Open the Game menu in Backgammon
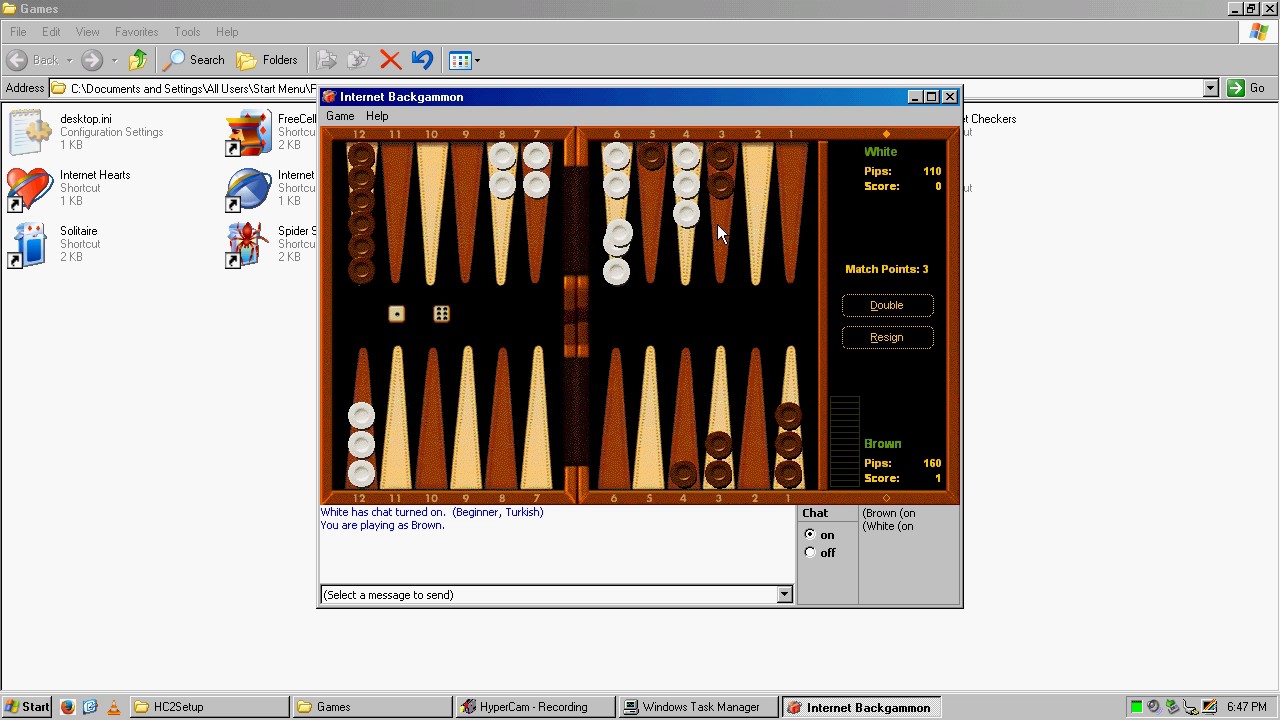 340,116
